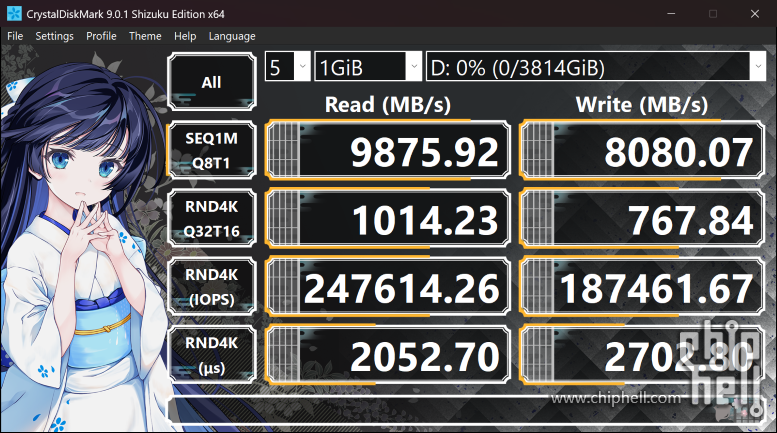Start the SEQ1M Q8T1 test
The height and width of the screenshot is (433, 777).
tap(212, 150)
